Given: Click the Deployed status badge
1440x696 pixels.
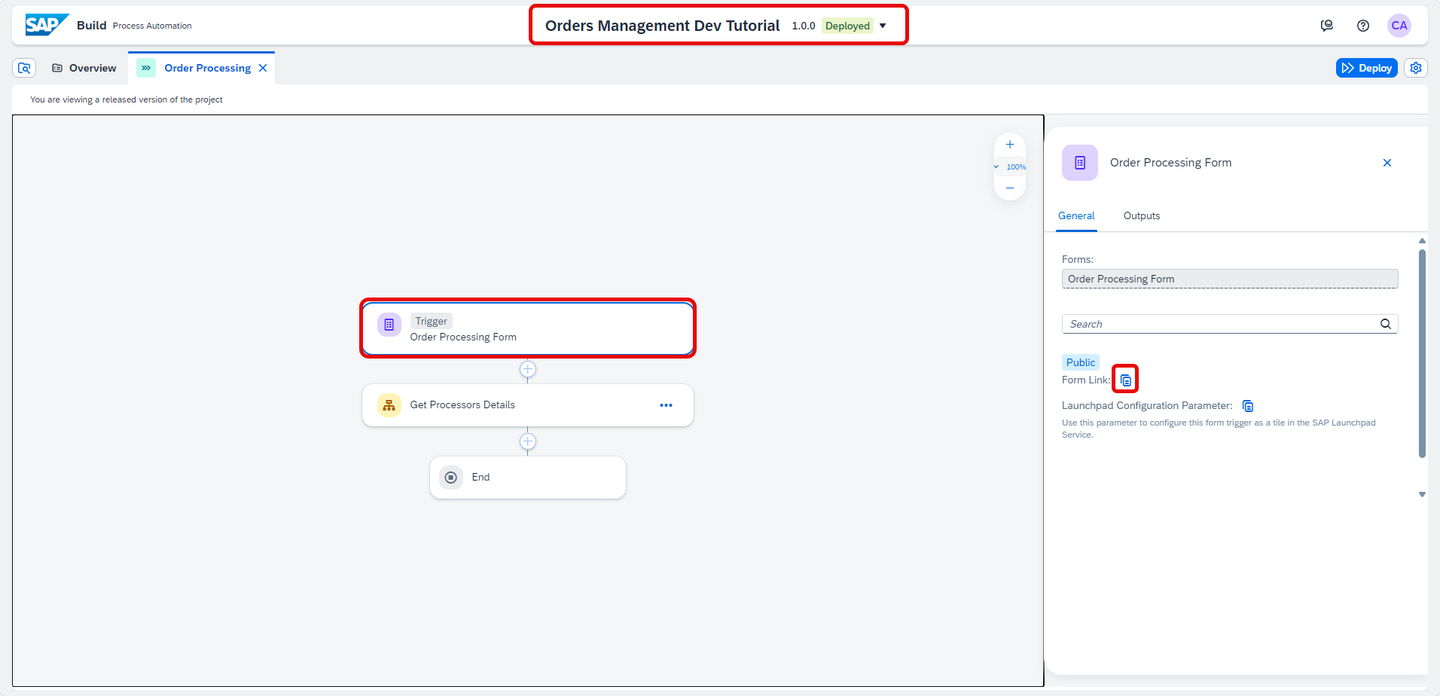Looking at the screenshot, I should point(847,26).
